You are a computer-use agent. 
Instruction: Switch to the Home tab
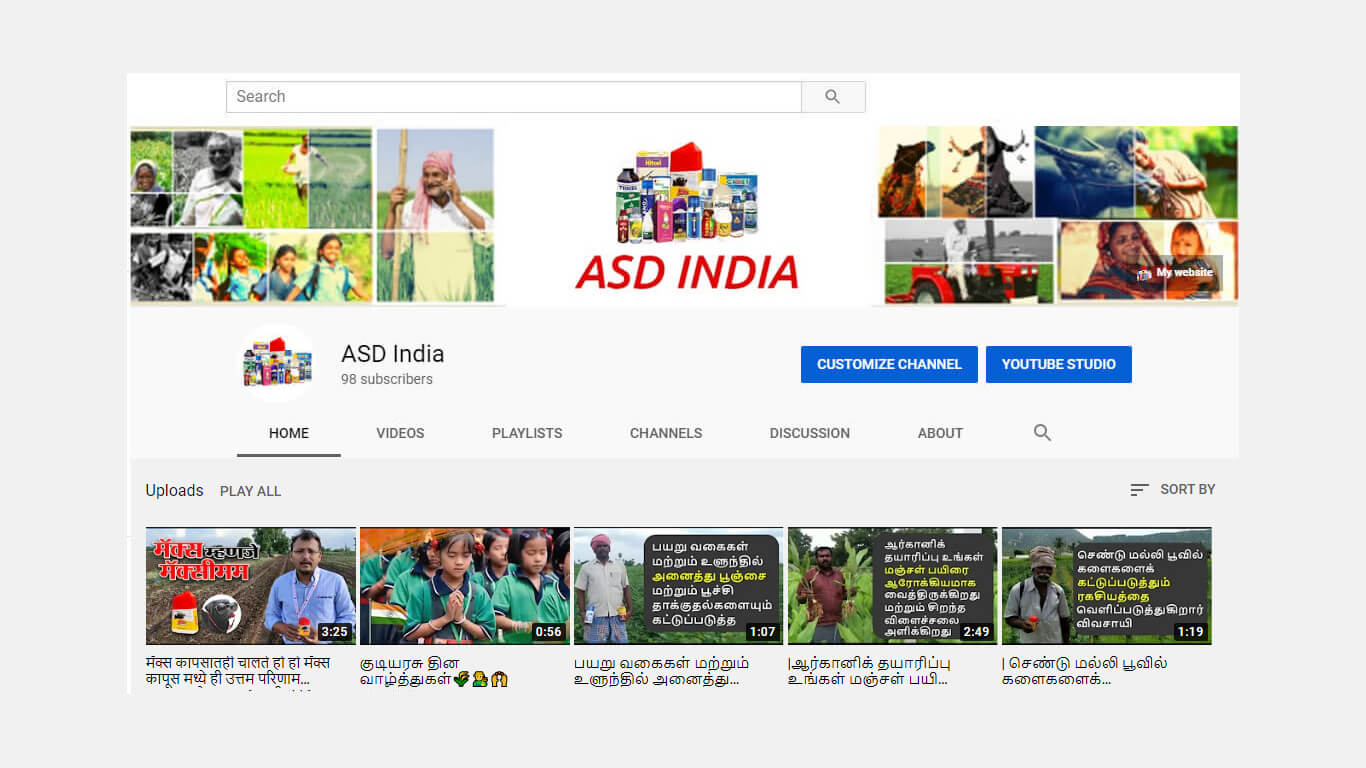click(289, 433)
